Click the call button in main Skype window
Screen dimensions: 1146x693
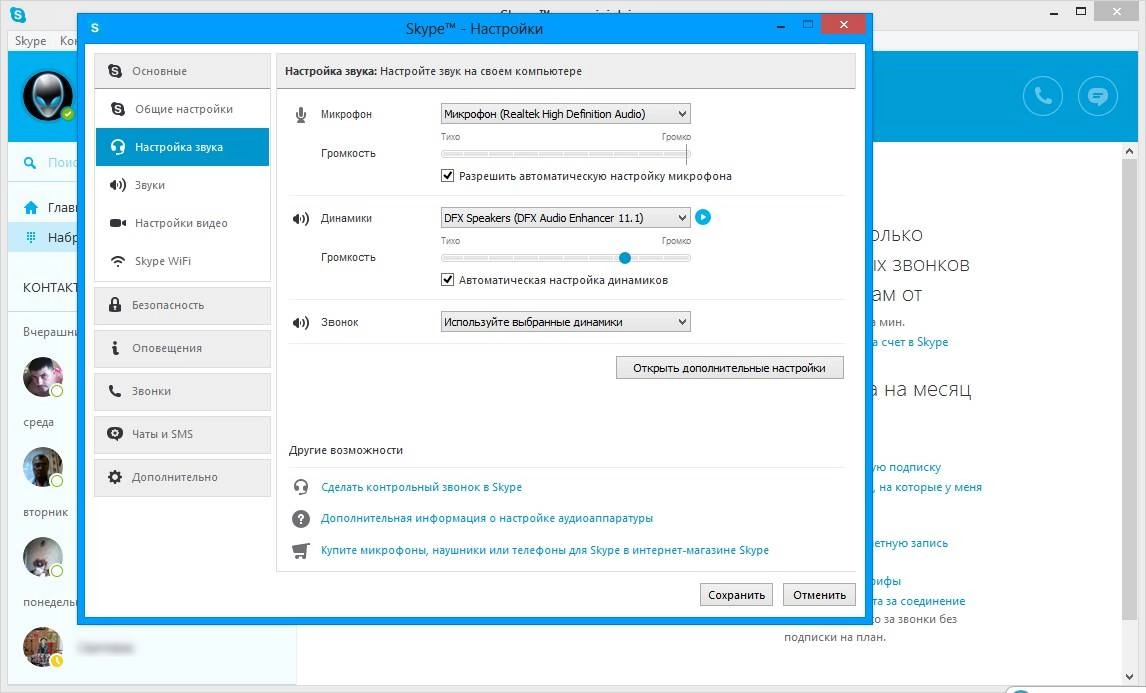point(1042,96)
